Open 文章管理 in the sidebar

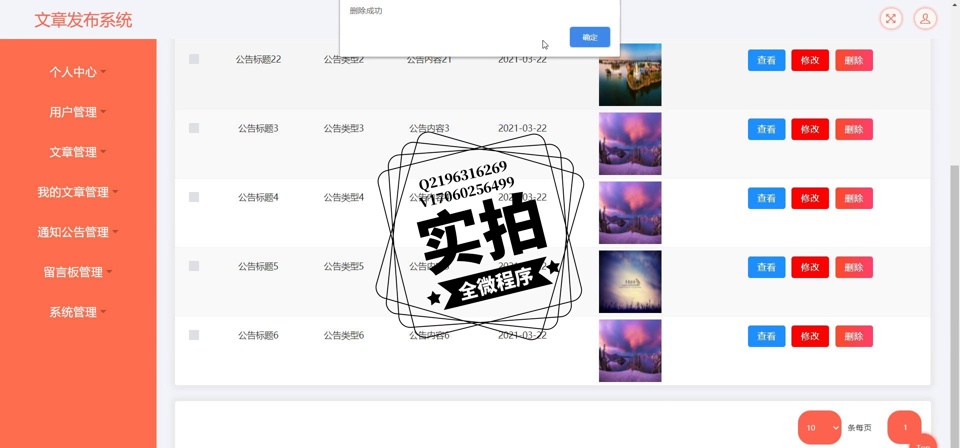coord(78,152)
